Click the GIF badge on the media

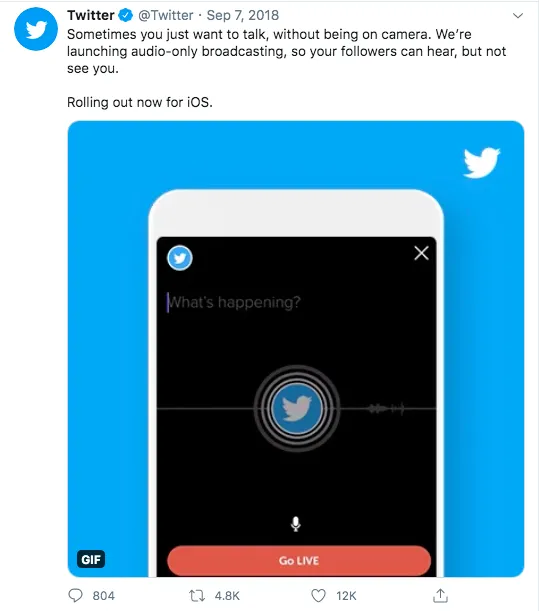click(91, 560)
